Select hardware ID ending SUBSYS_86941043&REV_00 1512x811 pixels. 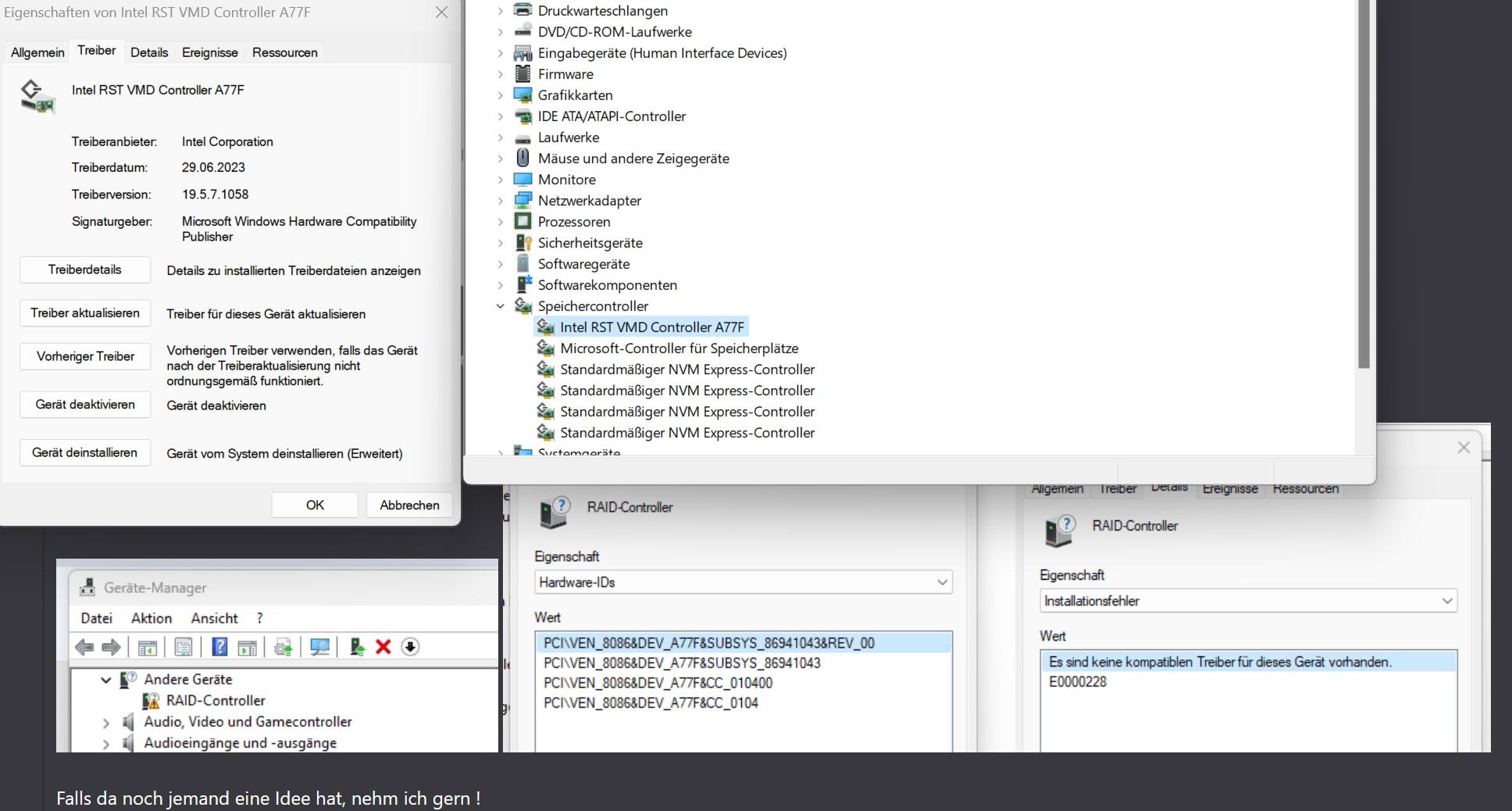744,643
